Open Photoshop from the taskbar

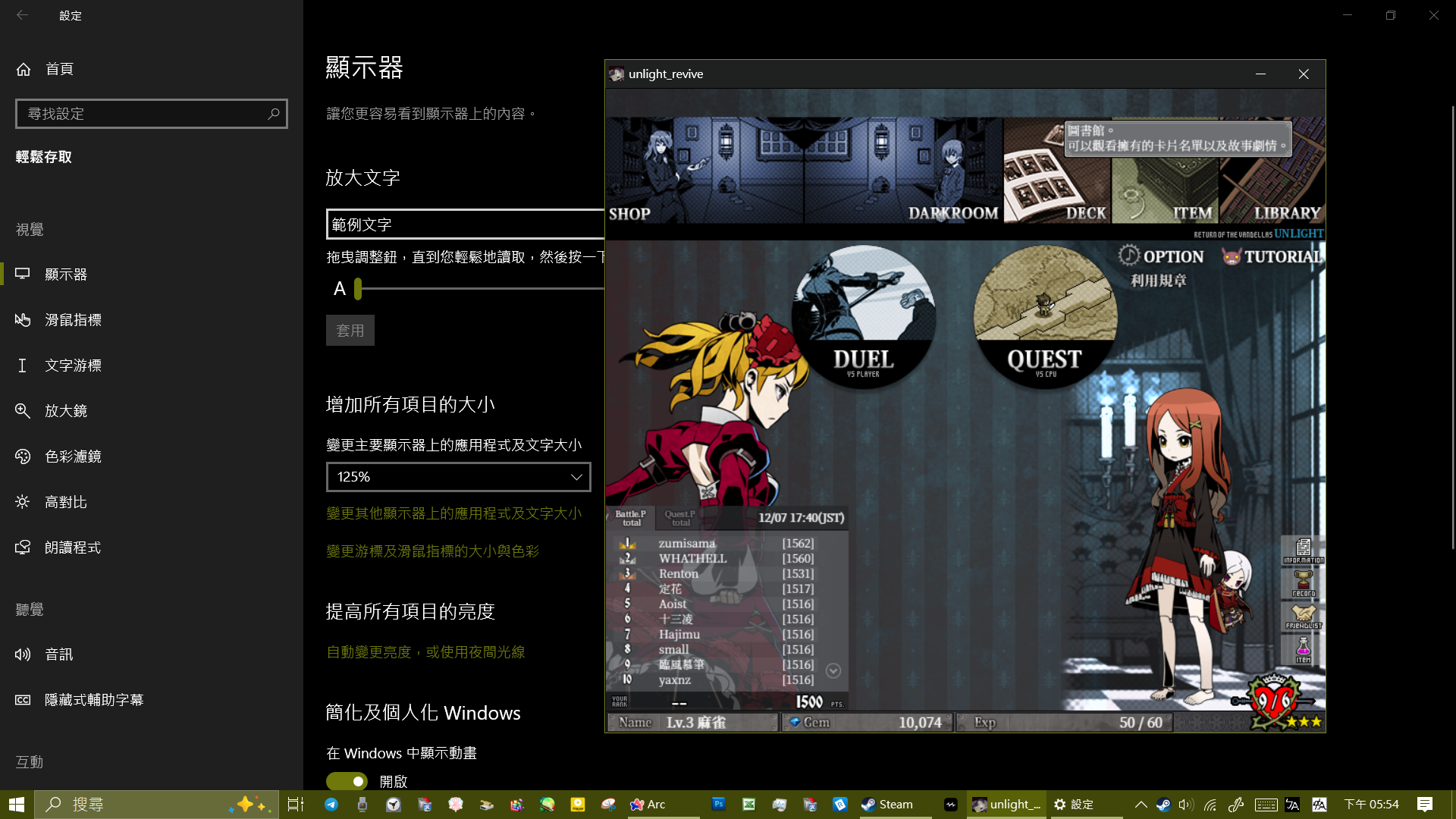tap(718, 805)
